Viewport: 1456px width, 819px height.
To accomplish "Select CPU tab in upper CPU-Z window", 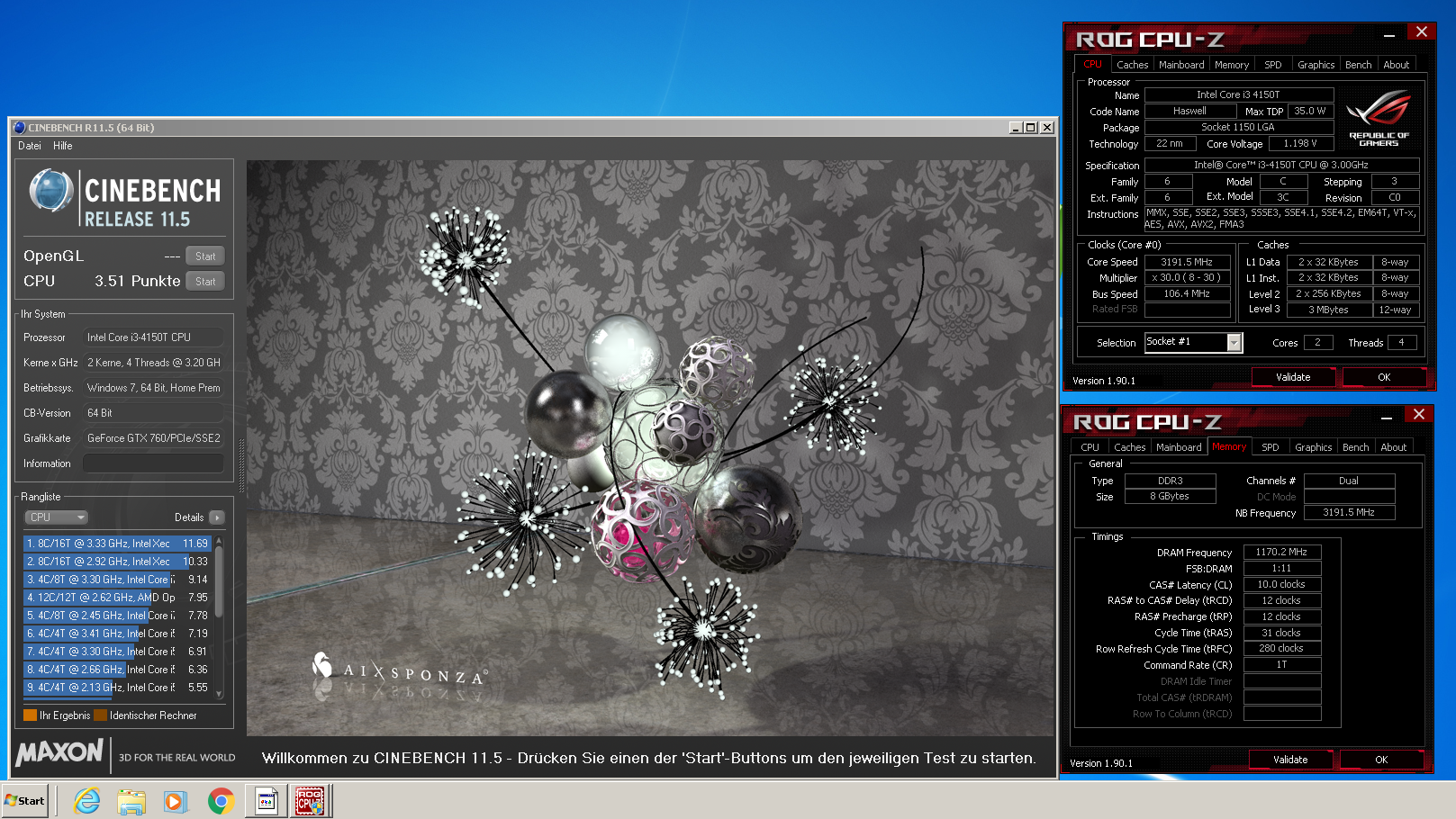I will pyautogui.click(x=1092, y=64).
